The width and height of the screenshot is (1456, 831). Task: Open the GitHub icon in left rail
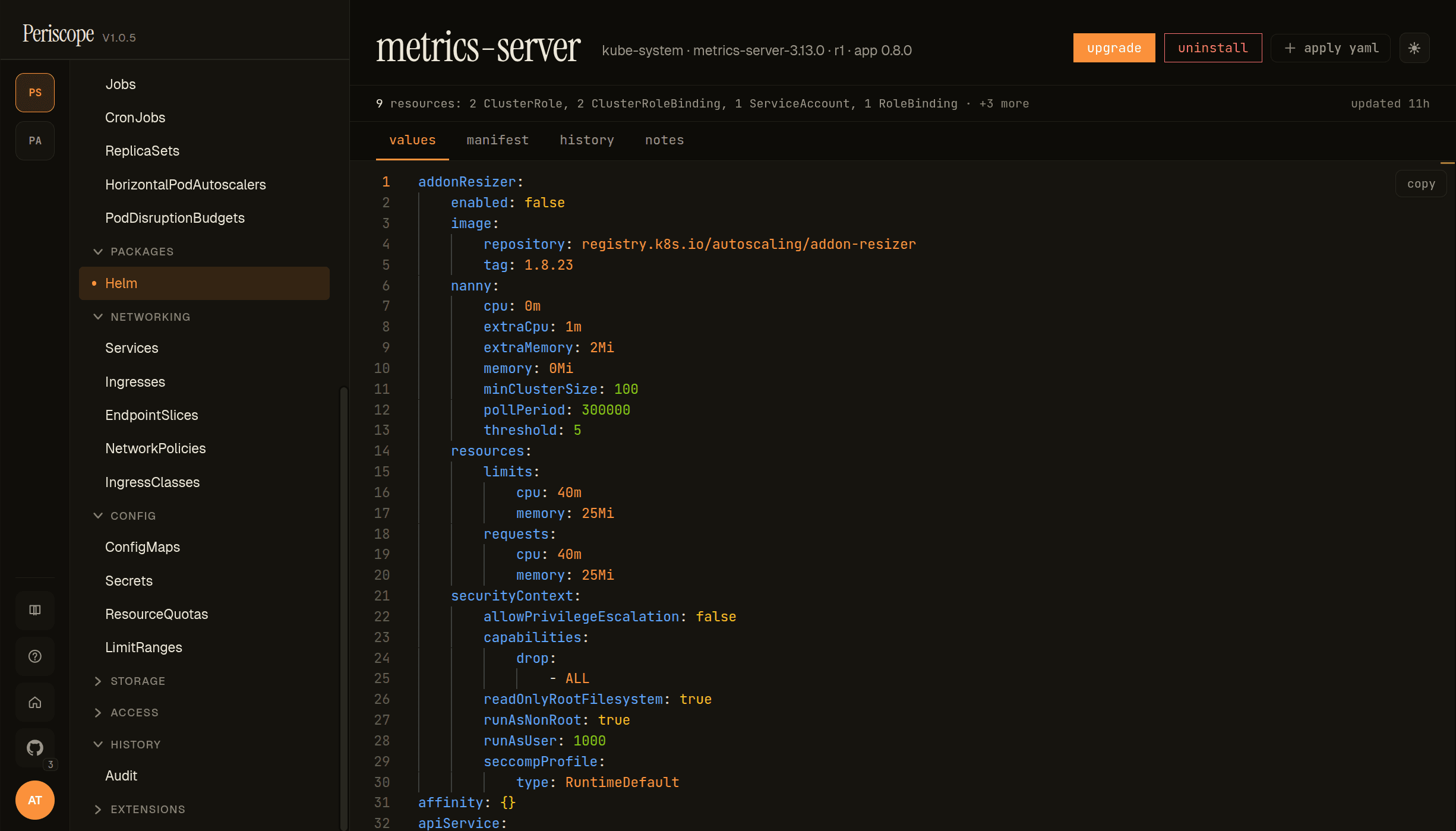(35, 748)
